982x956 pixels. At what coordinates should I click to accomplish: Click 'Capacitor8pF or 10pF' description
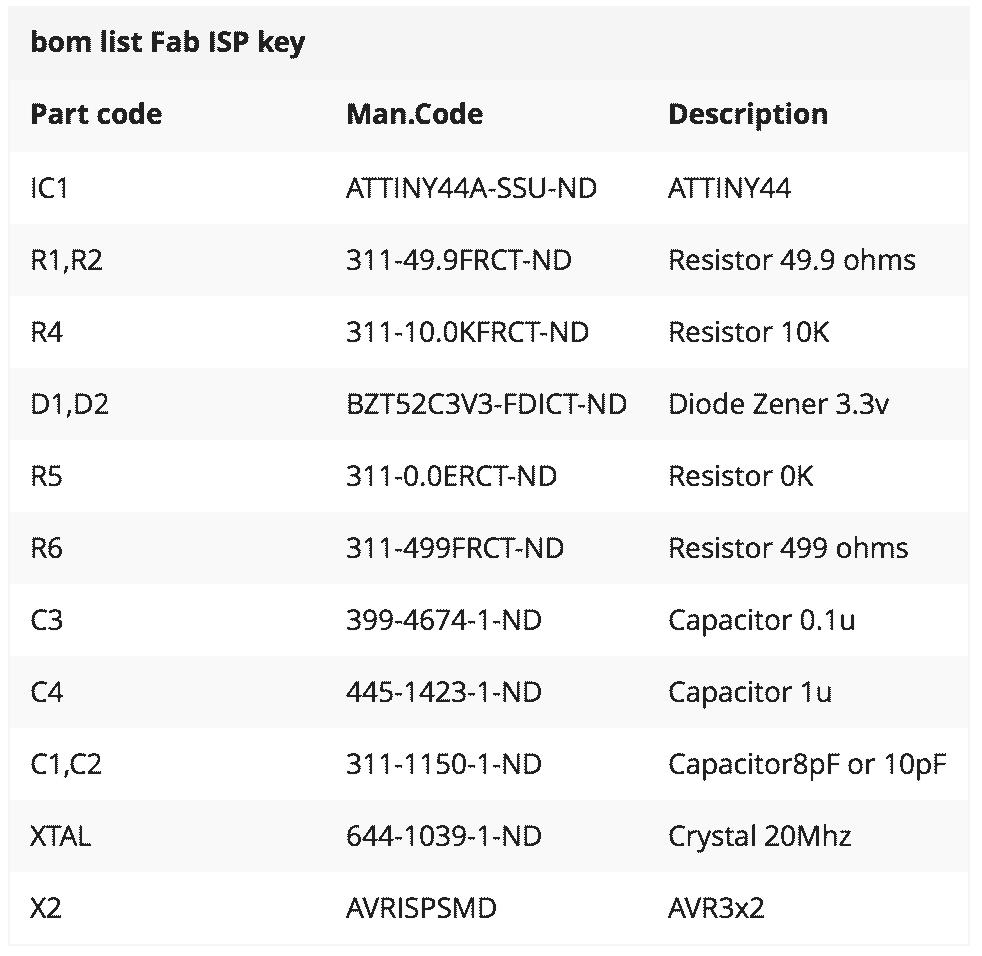[x=807, y=764]
